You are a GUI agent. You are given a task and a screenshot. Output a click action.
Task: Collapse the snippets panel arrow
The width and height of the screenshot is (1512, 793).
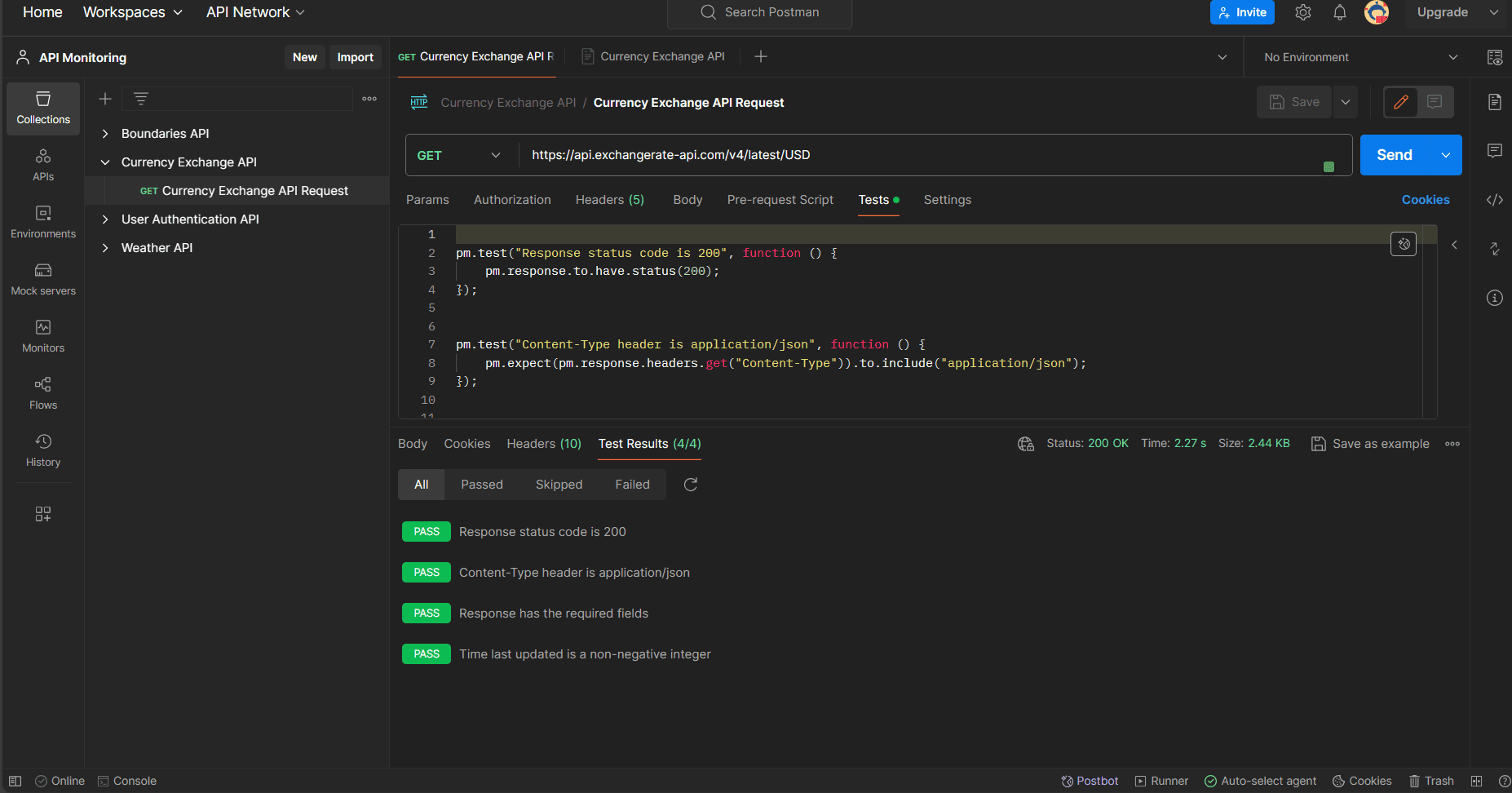pos(1454,245)
